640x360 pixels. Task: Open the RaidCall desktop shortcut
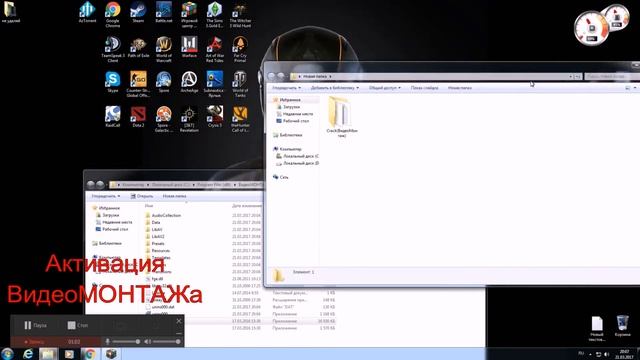pyautogui.click(x=113, y=117)
